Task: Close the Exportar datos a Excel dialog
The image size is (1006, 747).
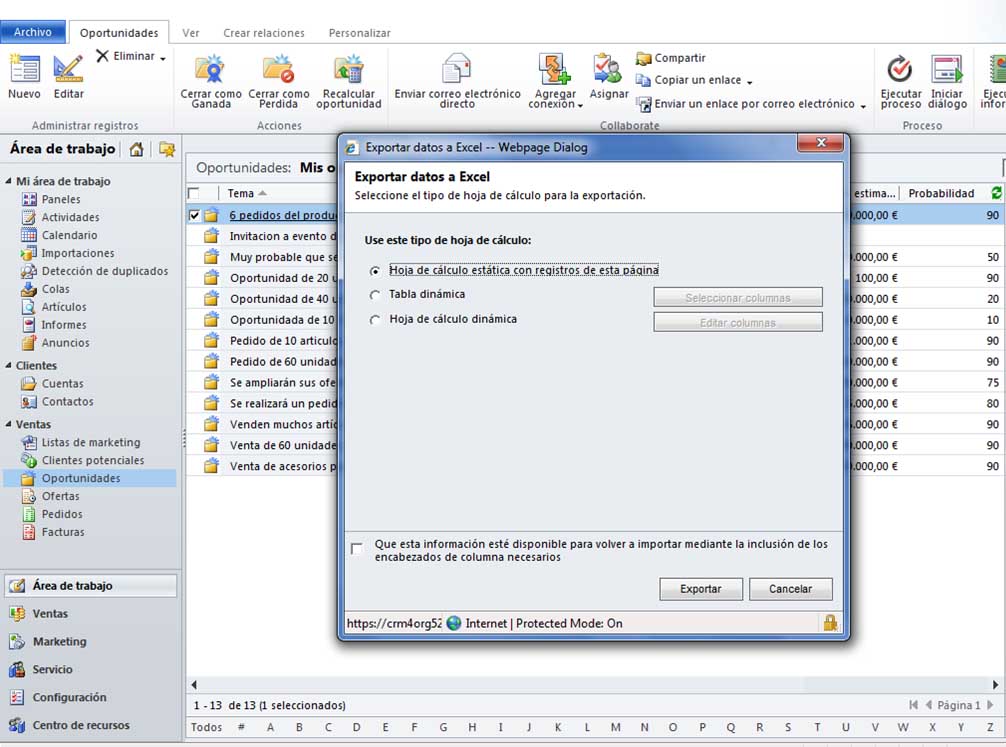Action: (821, 142)
